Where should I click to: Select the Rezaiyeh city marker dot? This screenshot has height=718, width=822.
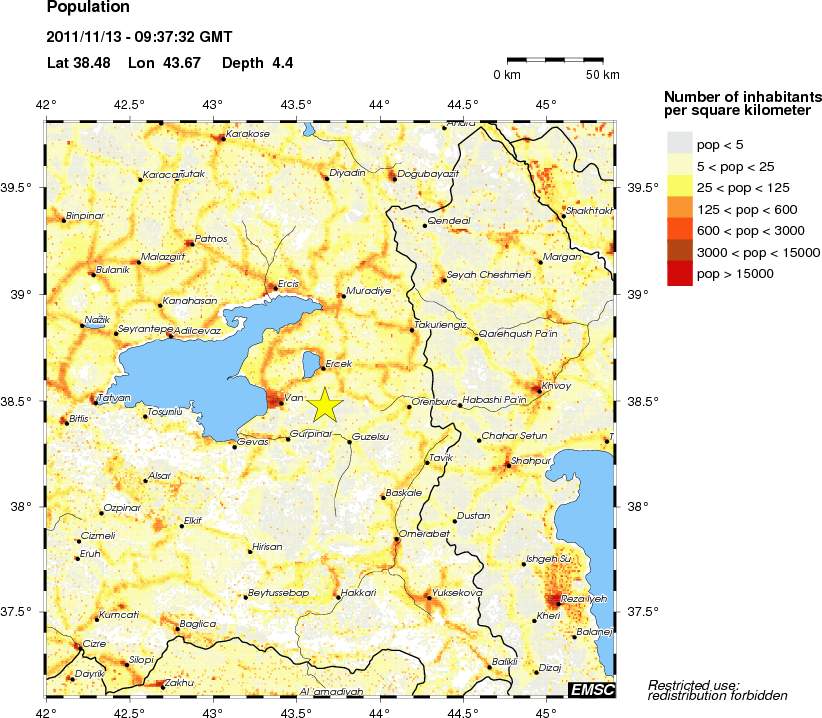[557, 600]
